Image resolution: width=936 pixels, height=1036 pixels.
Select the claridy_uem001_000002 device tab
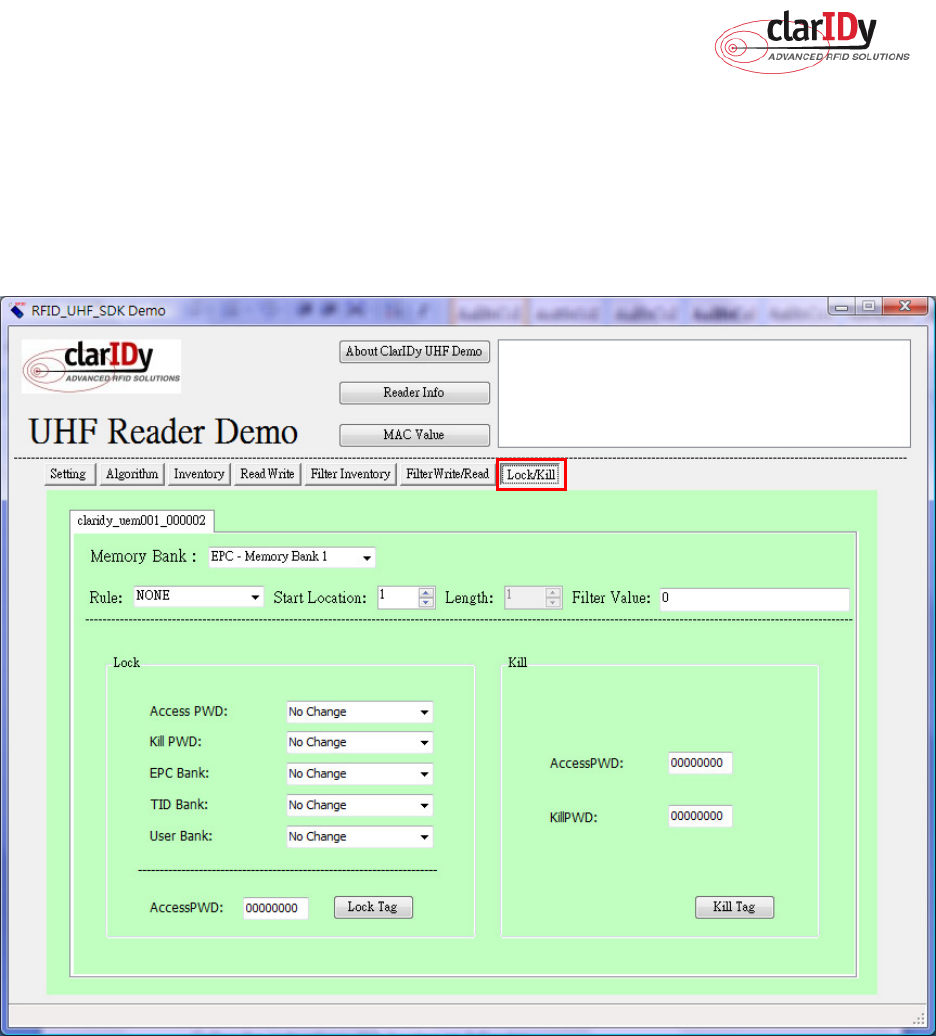[x=141, y=521]
